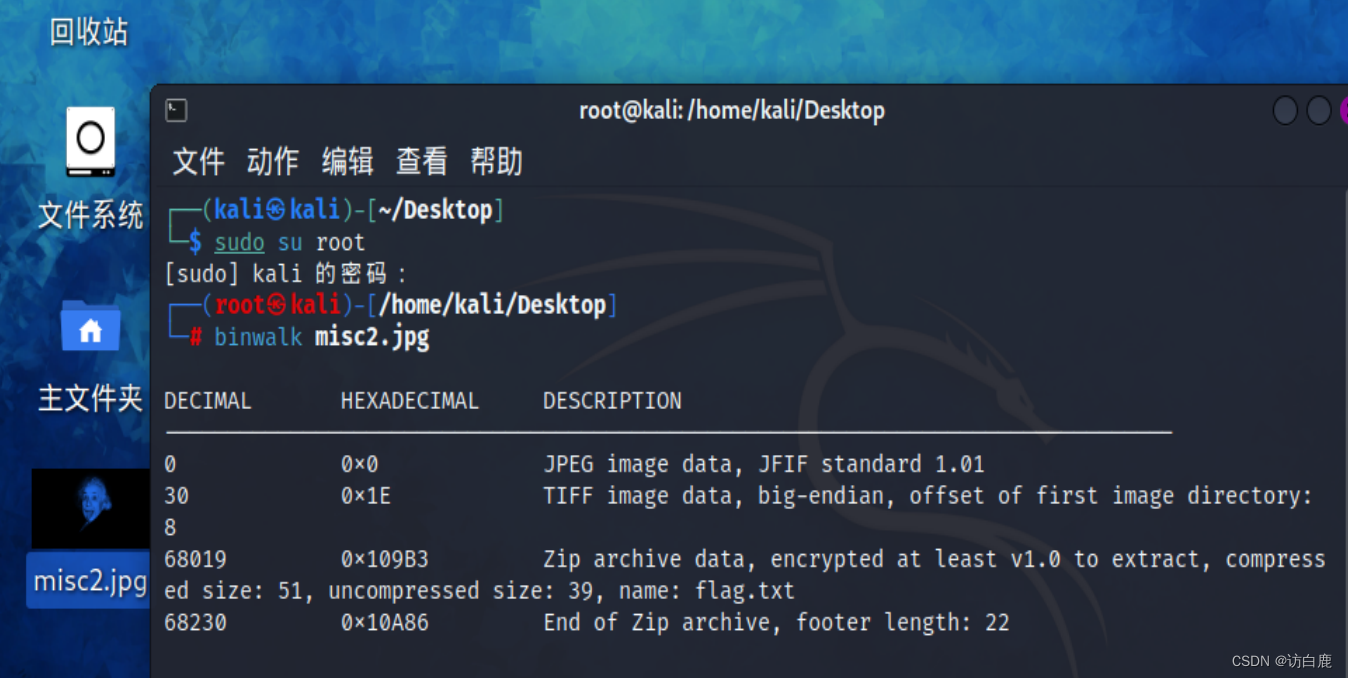Click the underlined sudo text in the terminal
Viewport: 1348px width, 678px height.
(239, 241)
